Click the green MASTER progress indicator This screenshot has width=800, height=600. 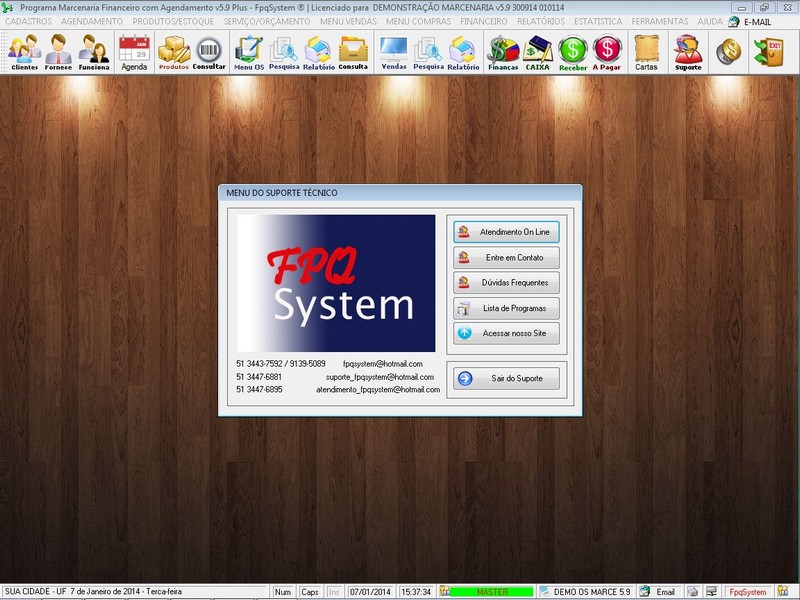tap(494, 591)
